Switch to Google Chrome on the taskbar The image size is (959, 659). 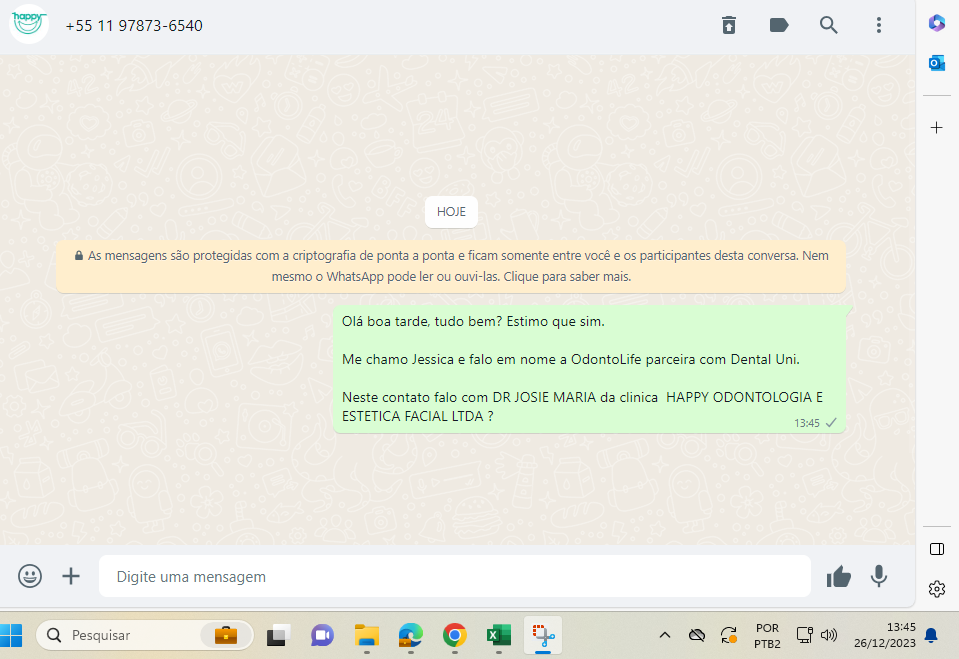pos(454,635)
